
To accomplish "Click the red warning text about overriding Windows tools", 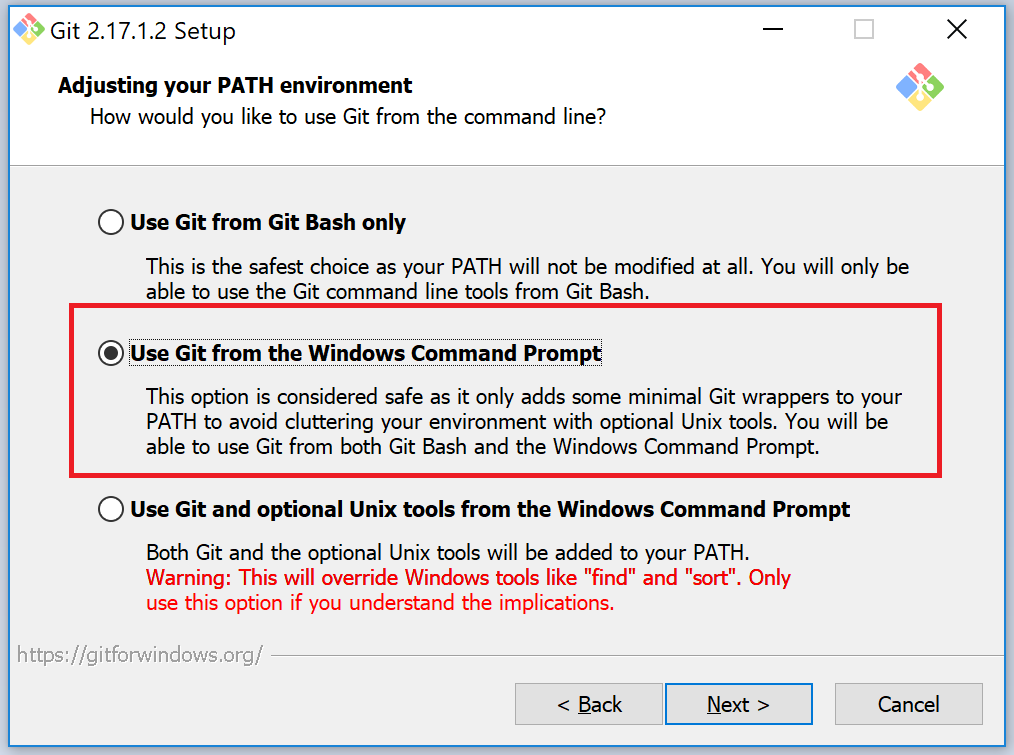I will point(468,578).
